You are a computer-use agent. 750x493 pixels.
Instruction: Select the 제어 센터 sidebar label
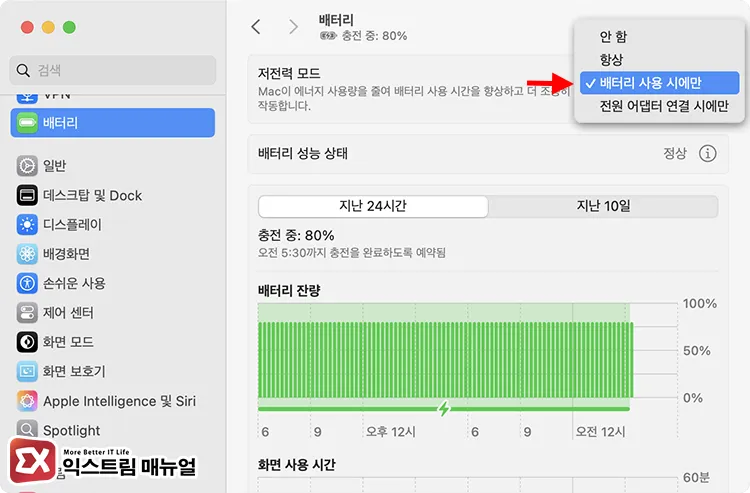pos(68,313)
